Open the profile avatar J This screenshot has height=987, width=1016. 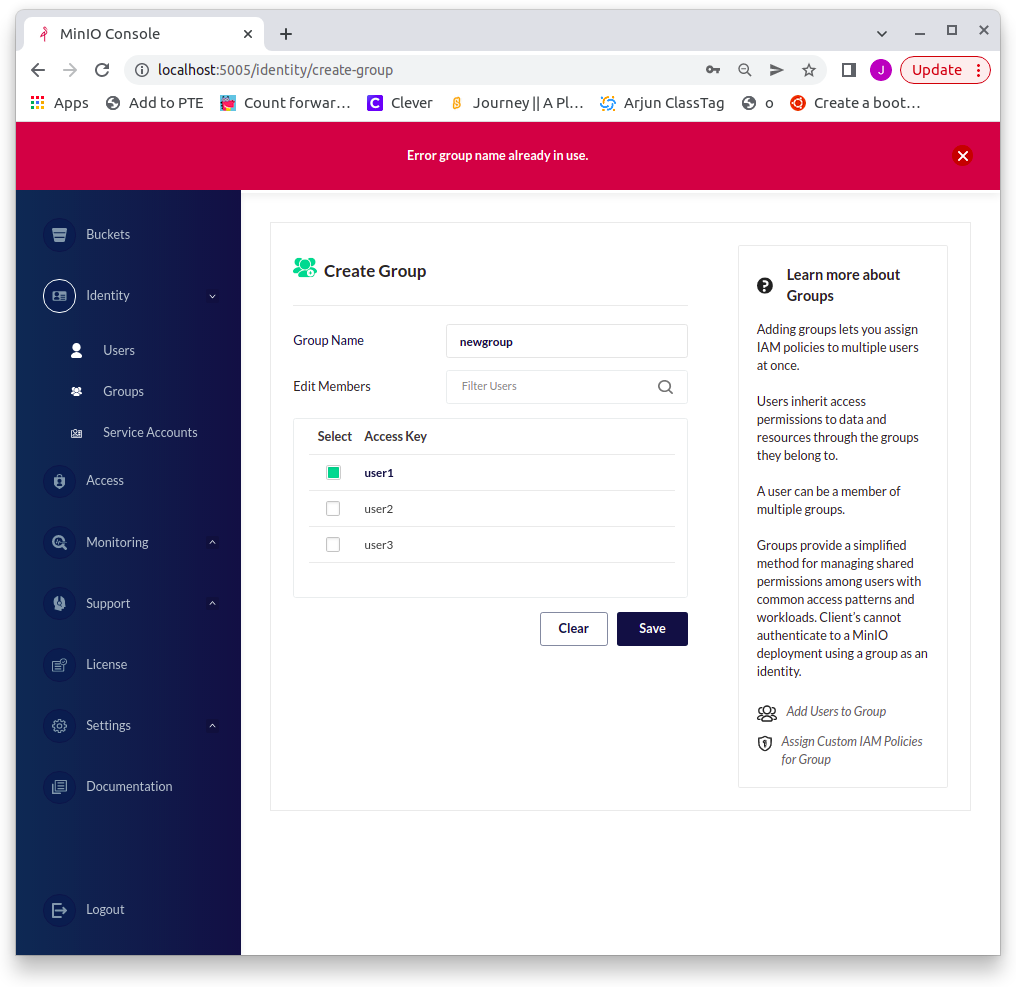[881, 70]
